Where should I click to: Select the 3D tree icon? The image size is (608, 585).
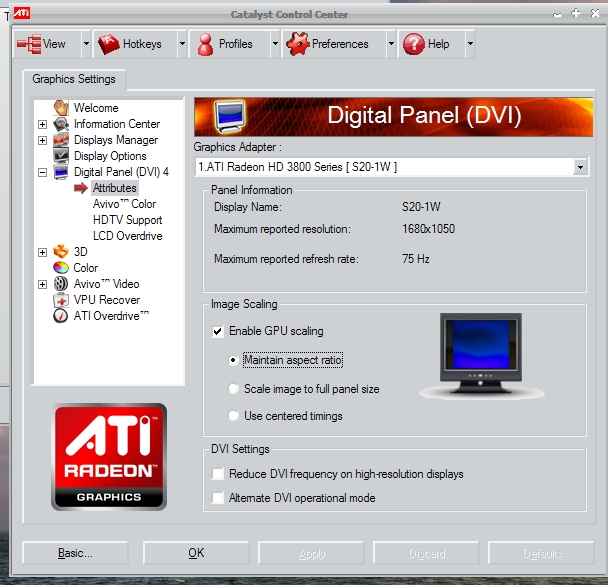(x=61, y=252)
